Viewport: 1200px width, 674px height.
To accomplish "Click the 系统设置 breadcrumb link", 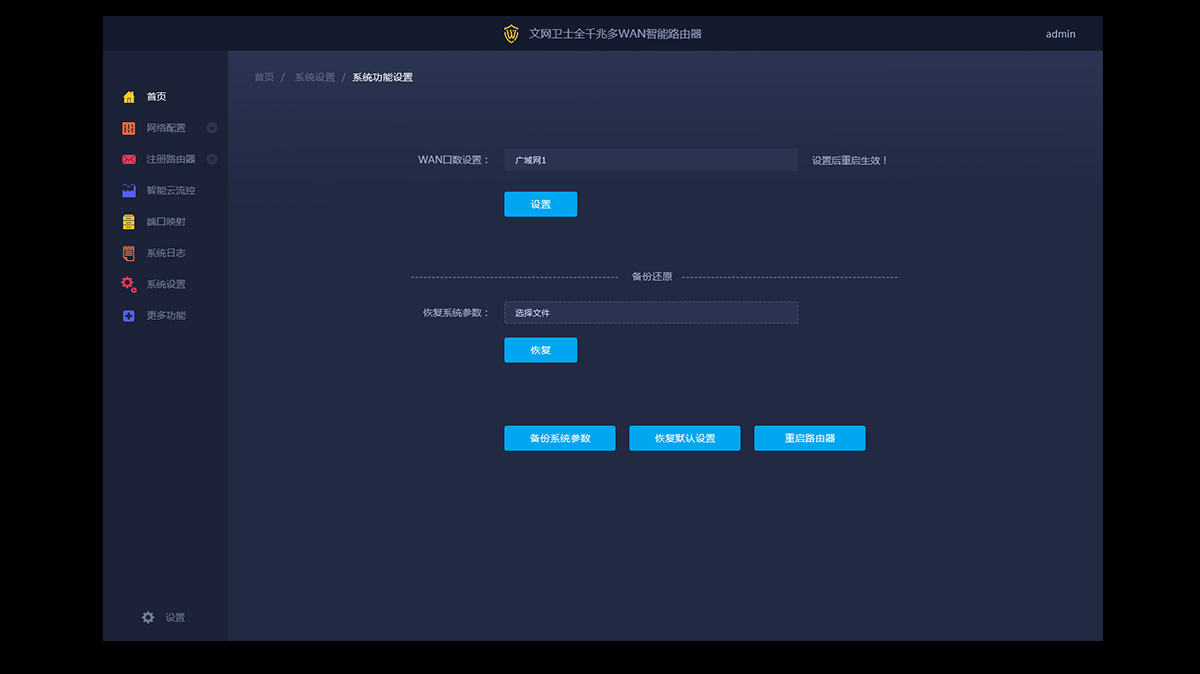I will point(315,77).
